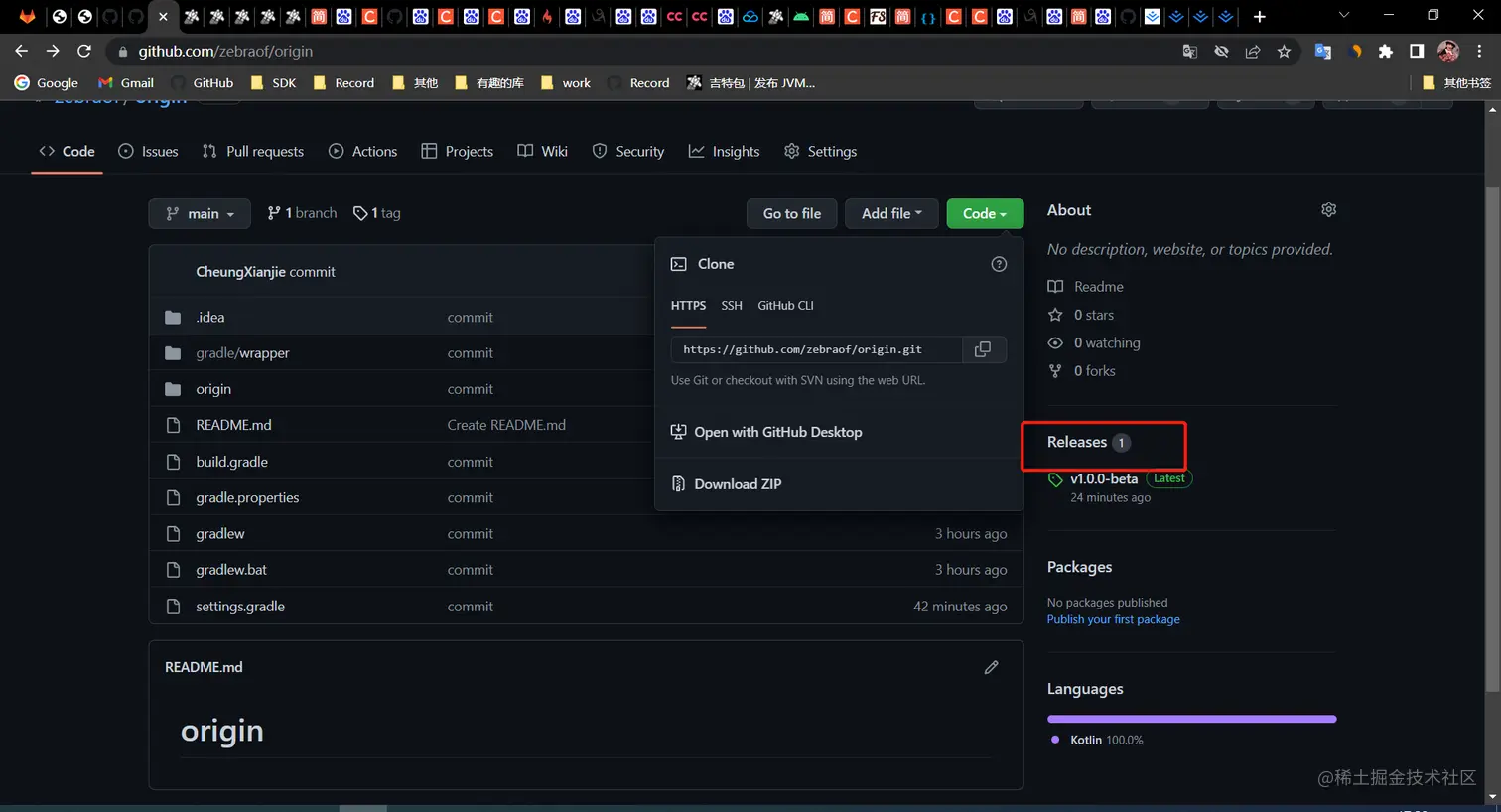Click the Kotlin language bar
Screen dimensions: 1501x812
[x=1191, y=719]
